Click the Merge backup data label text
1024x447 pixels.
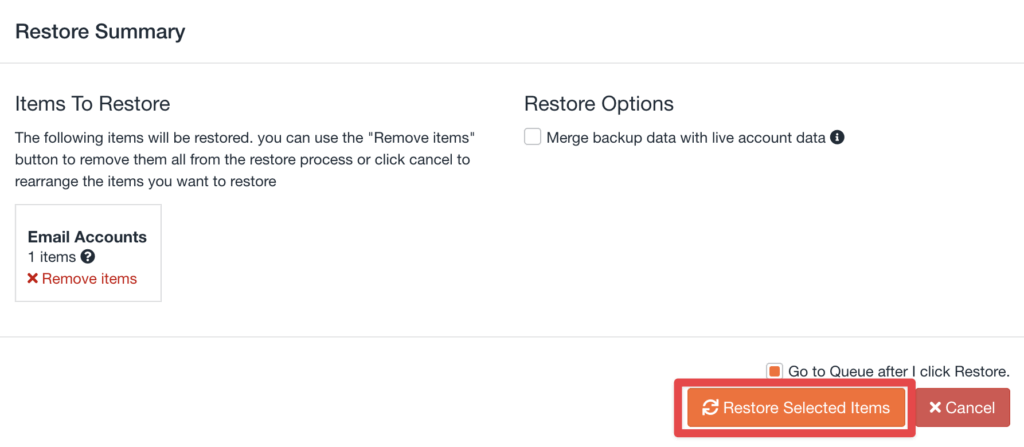686,138
